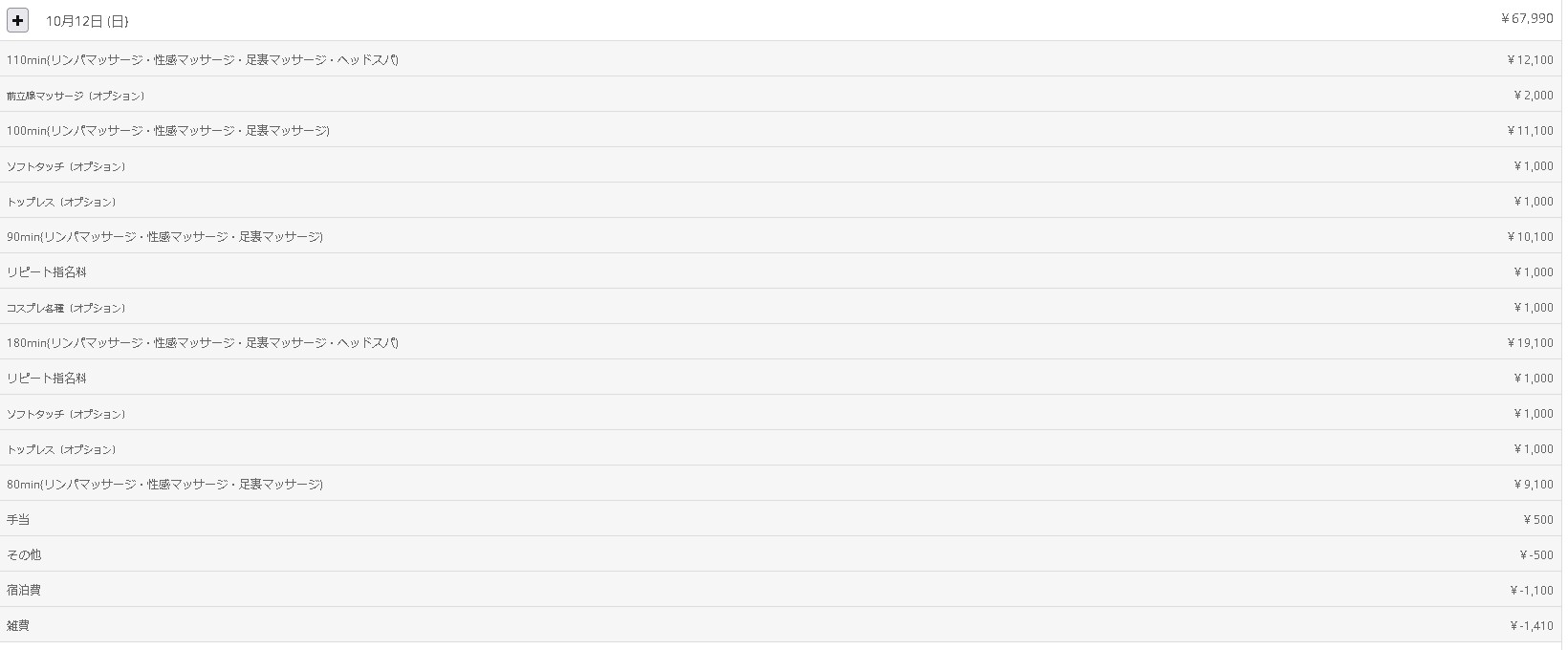The width and height of the screenshot is (1568, 650).
Task: Select the 10月12日 (日) date header
Action: (87, 21)
